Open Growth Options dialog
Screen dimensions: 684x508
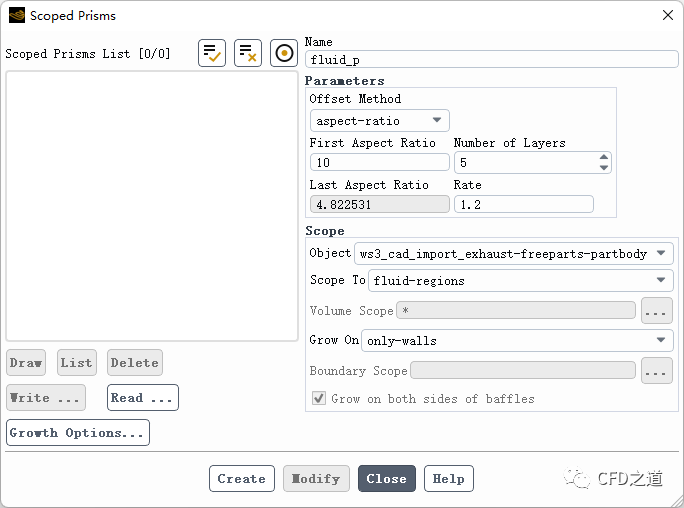(78, 433)
